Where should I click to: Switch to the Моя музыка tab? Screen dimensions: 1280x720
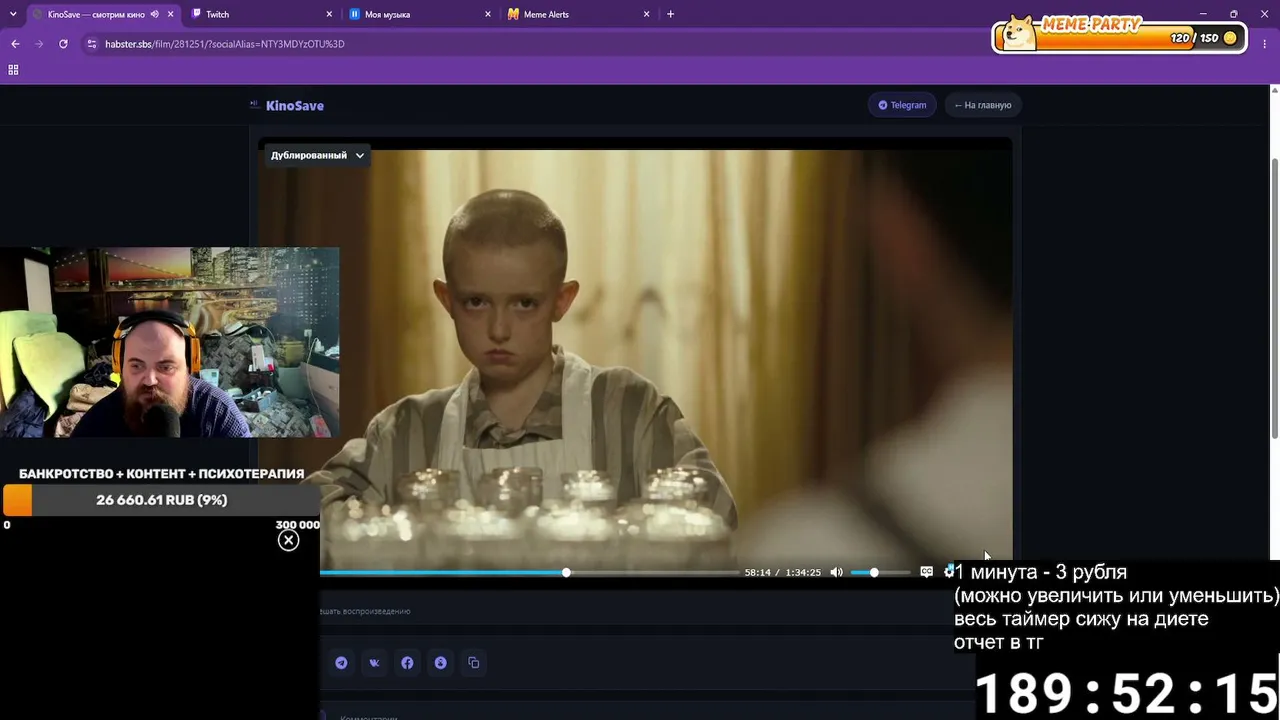pos(421,14)
